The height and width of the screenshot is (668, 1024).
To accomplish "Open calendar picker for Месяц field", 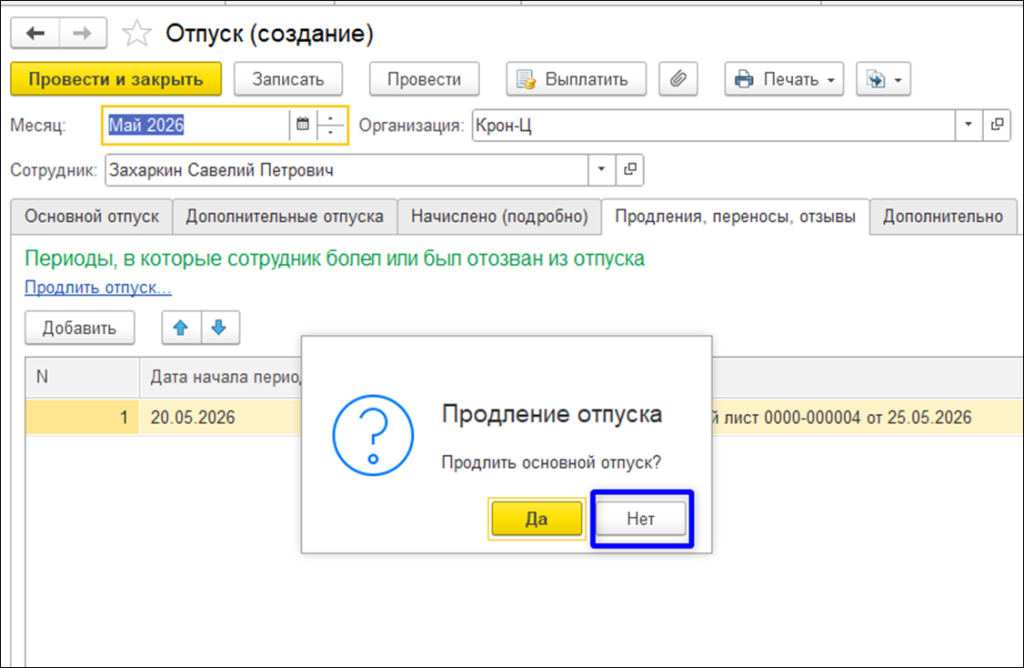I will [x=302, y=125].
